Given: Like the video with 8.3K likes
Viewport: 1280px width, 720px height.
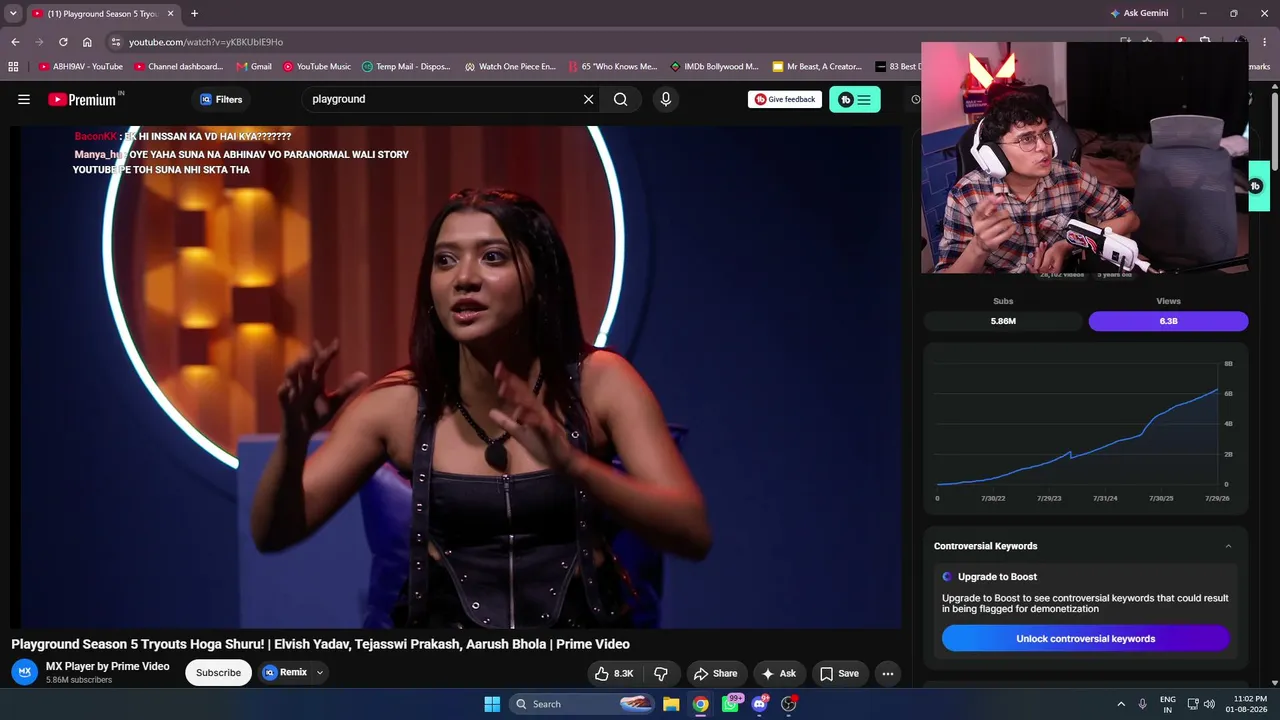Looking at the screenshot, I should (x=614, y=674).
